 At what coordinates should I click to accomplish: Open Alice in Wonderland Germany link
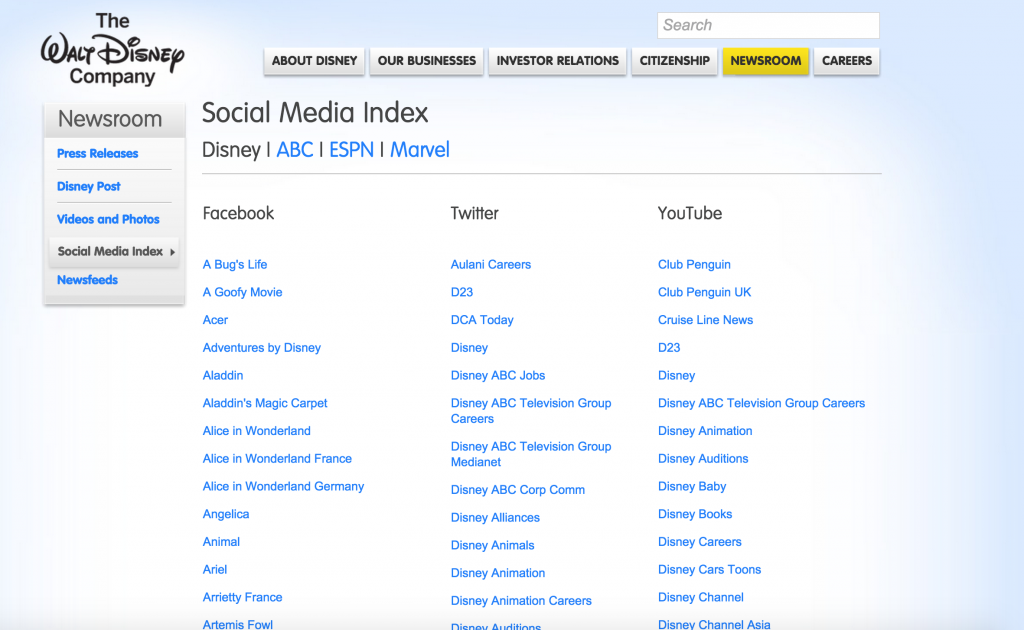(283, 486)
